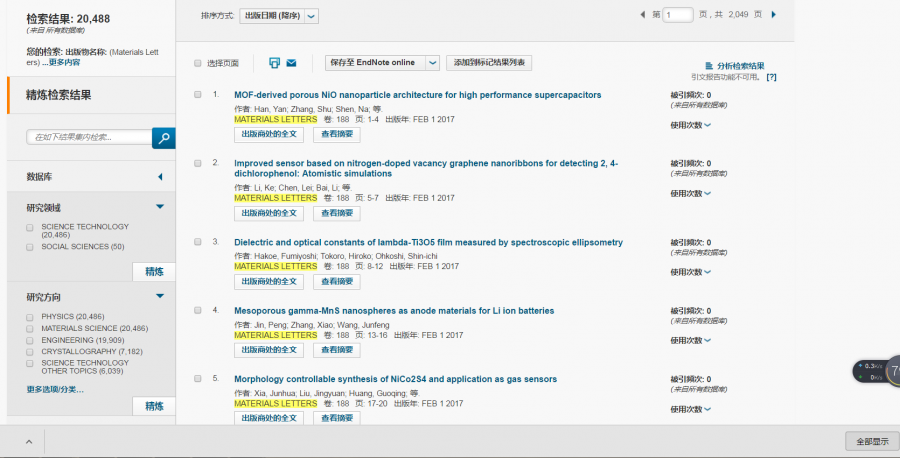
Task: Open 分析检索结果 analyze results
Action: [x=735, y=66]
